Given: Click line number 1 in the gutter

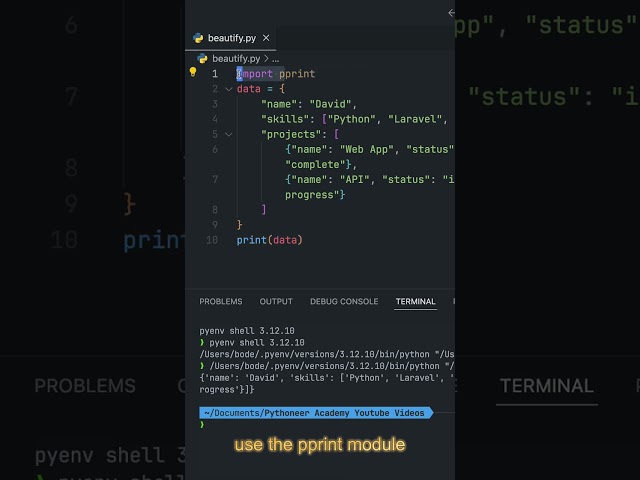Looking at the screenshot, I should tap(215, 74).
